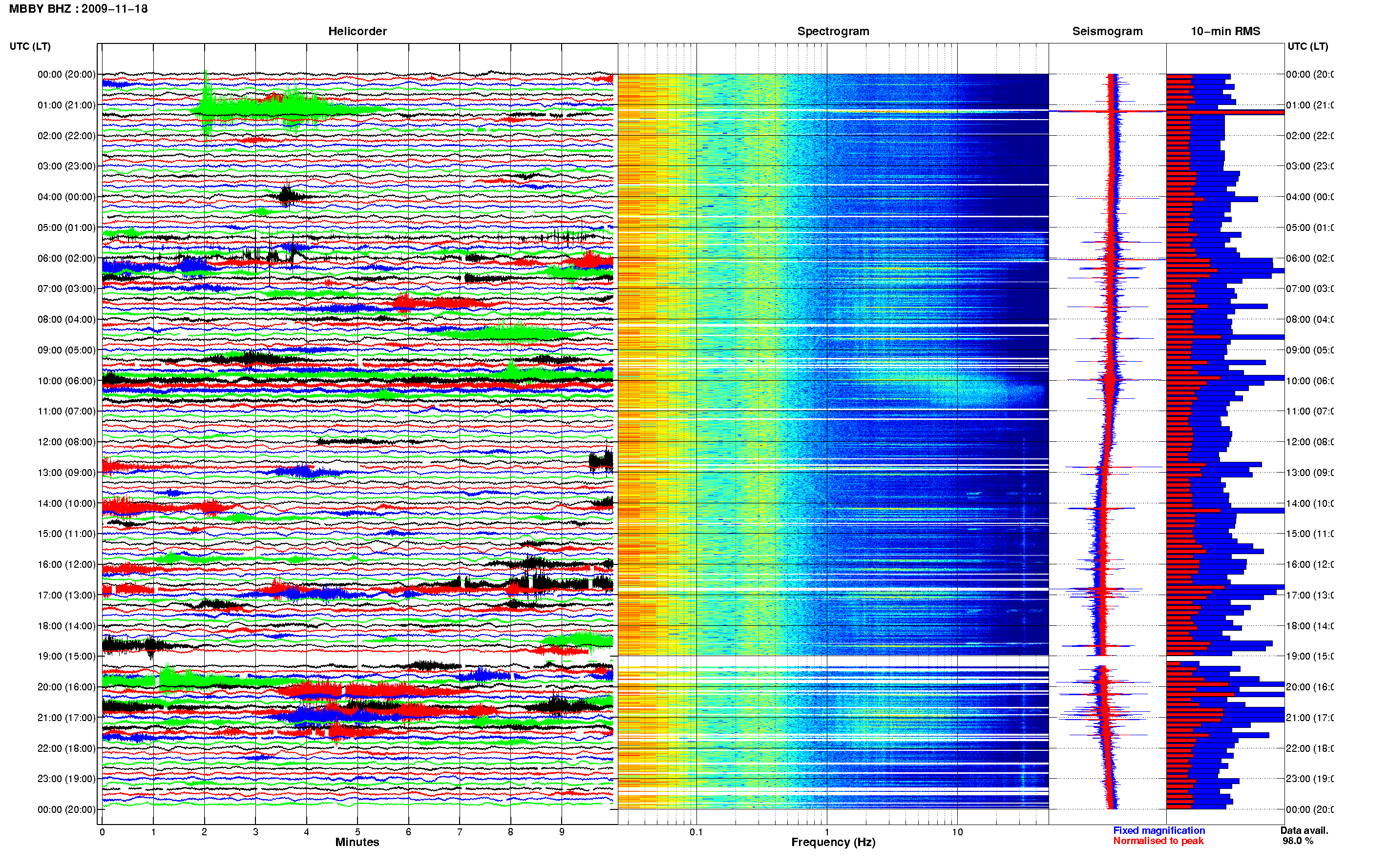
Task: Click the left axis label '04:00 (00:00)'
Action: [x=66, y=197]
